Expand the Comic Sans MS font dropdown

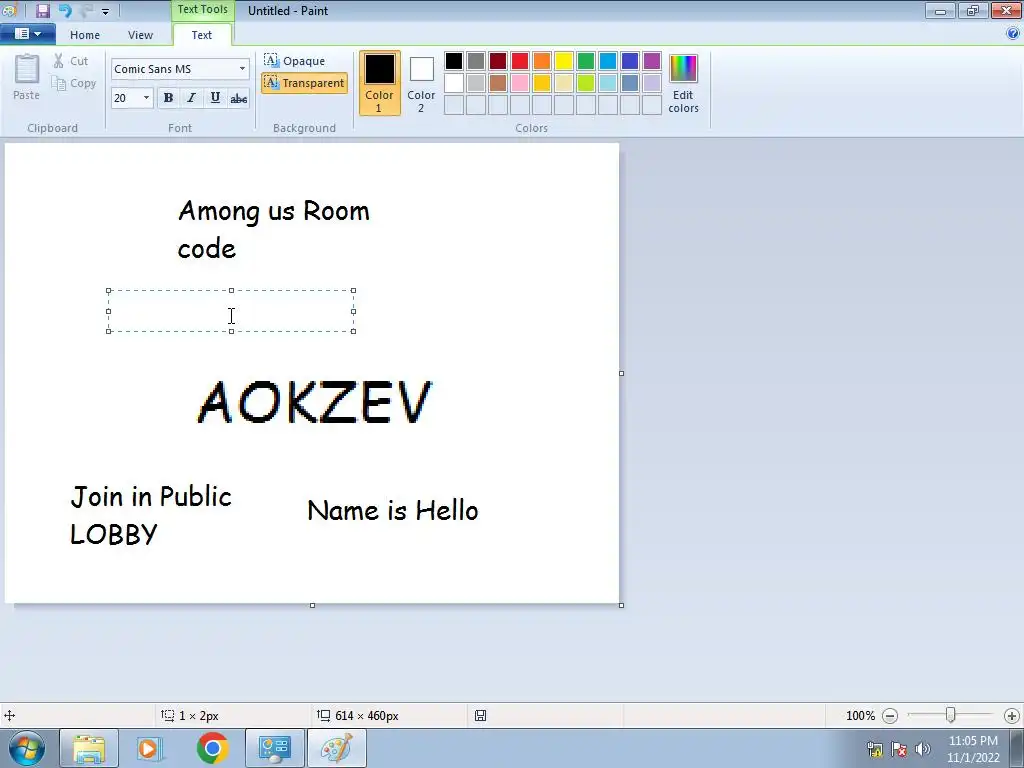(x=242, y=69)
